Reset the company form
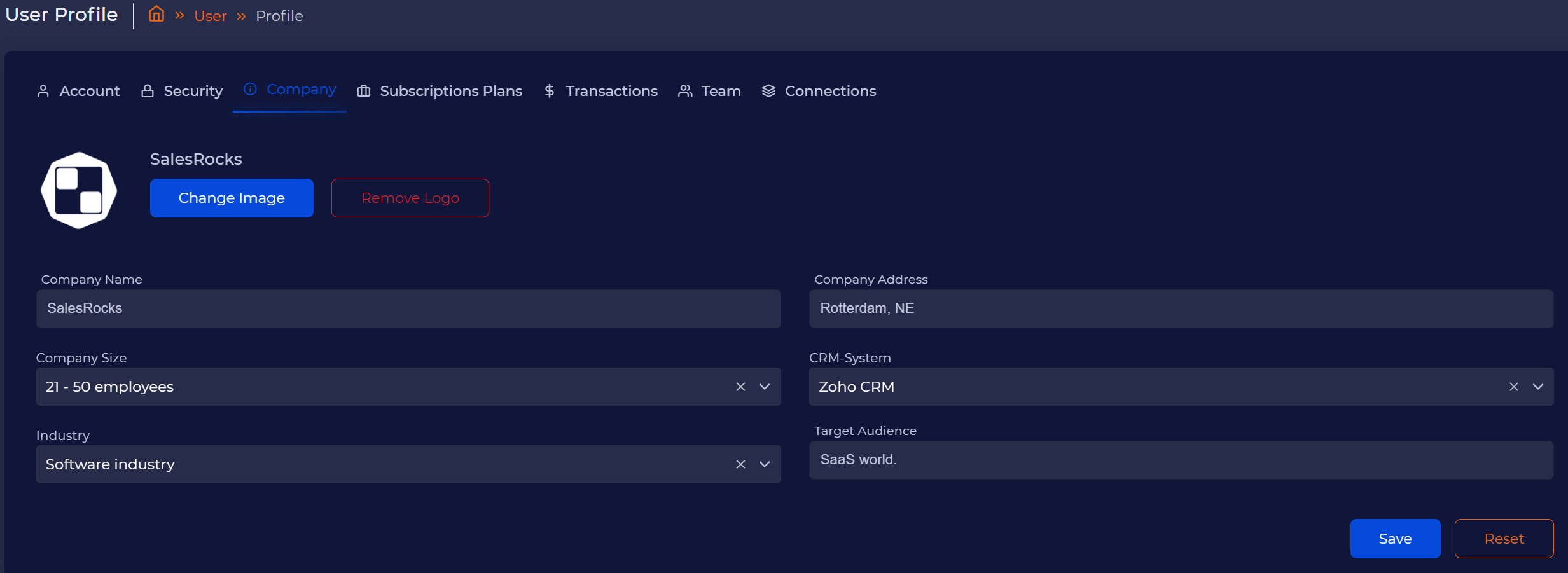This screenshot has height=573, width=1568. point(1504,539)
